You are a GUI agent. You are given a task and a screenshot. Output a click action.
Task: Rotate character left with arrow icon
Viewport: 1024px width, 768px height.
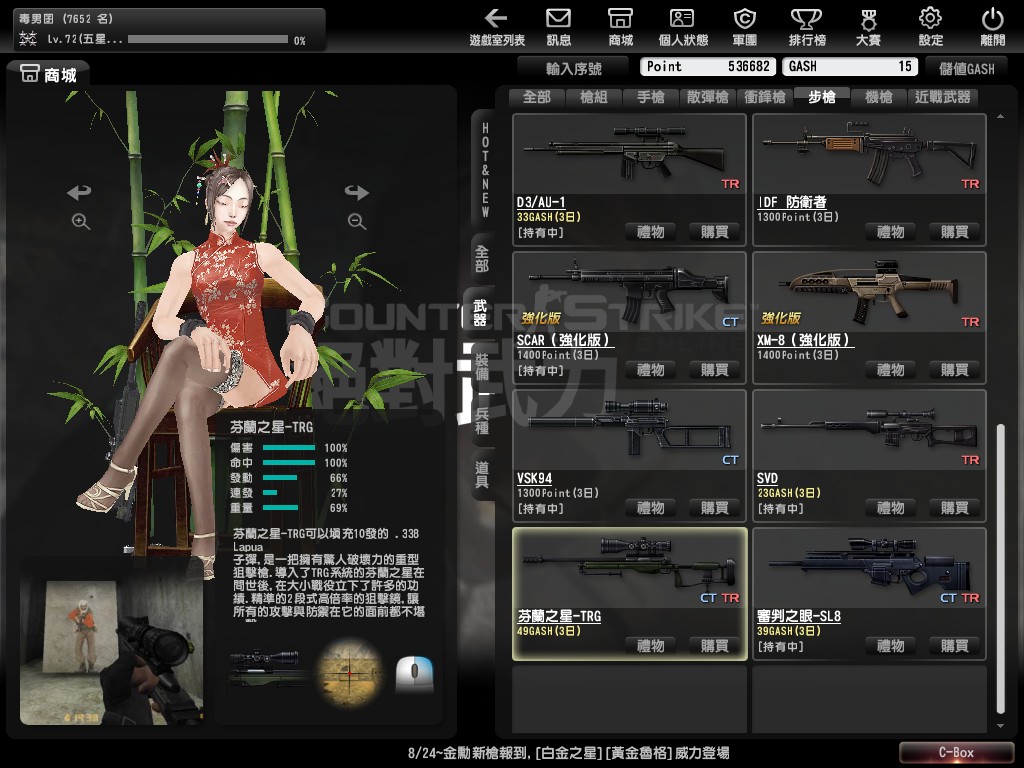click(79, 192)
